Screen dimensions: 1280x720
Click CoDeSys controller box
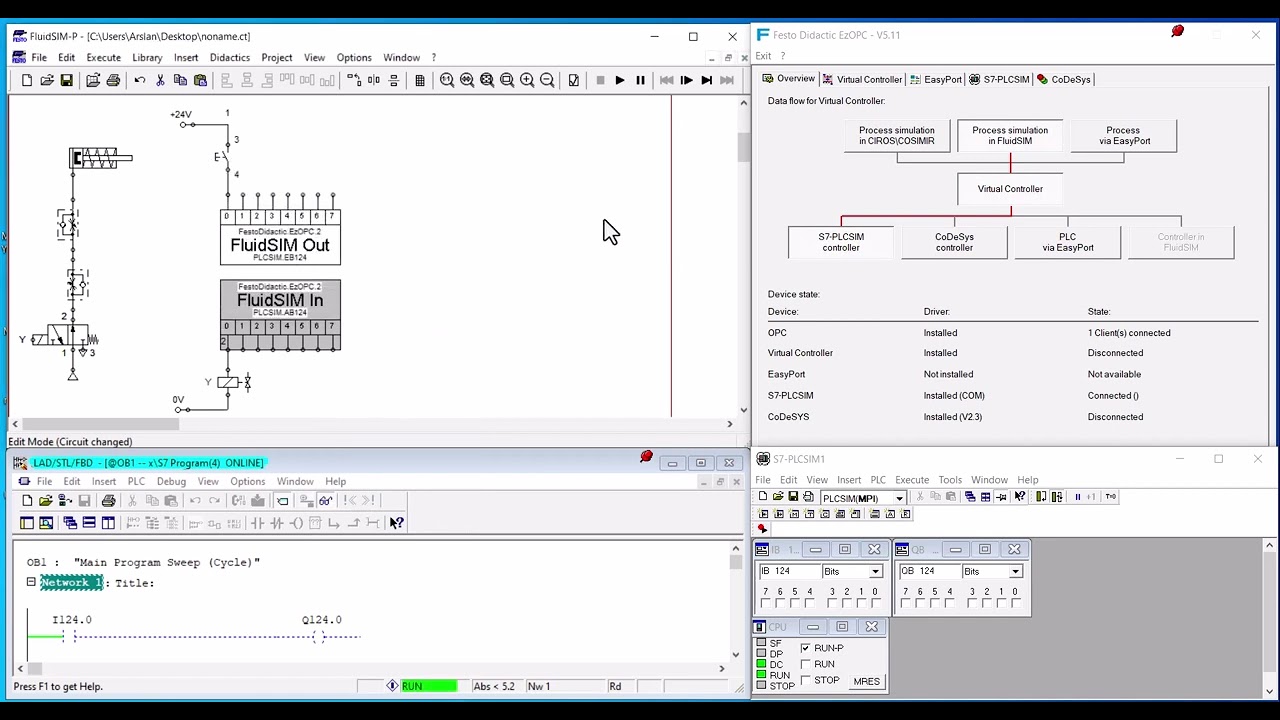[x=954, y=242]
